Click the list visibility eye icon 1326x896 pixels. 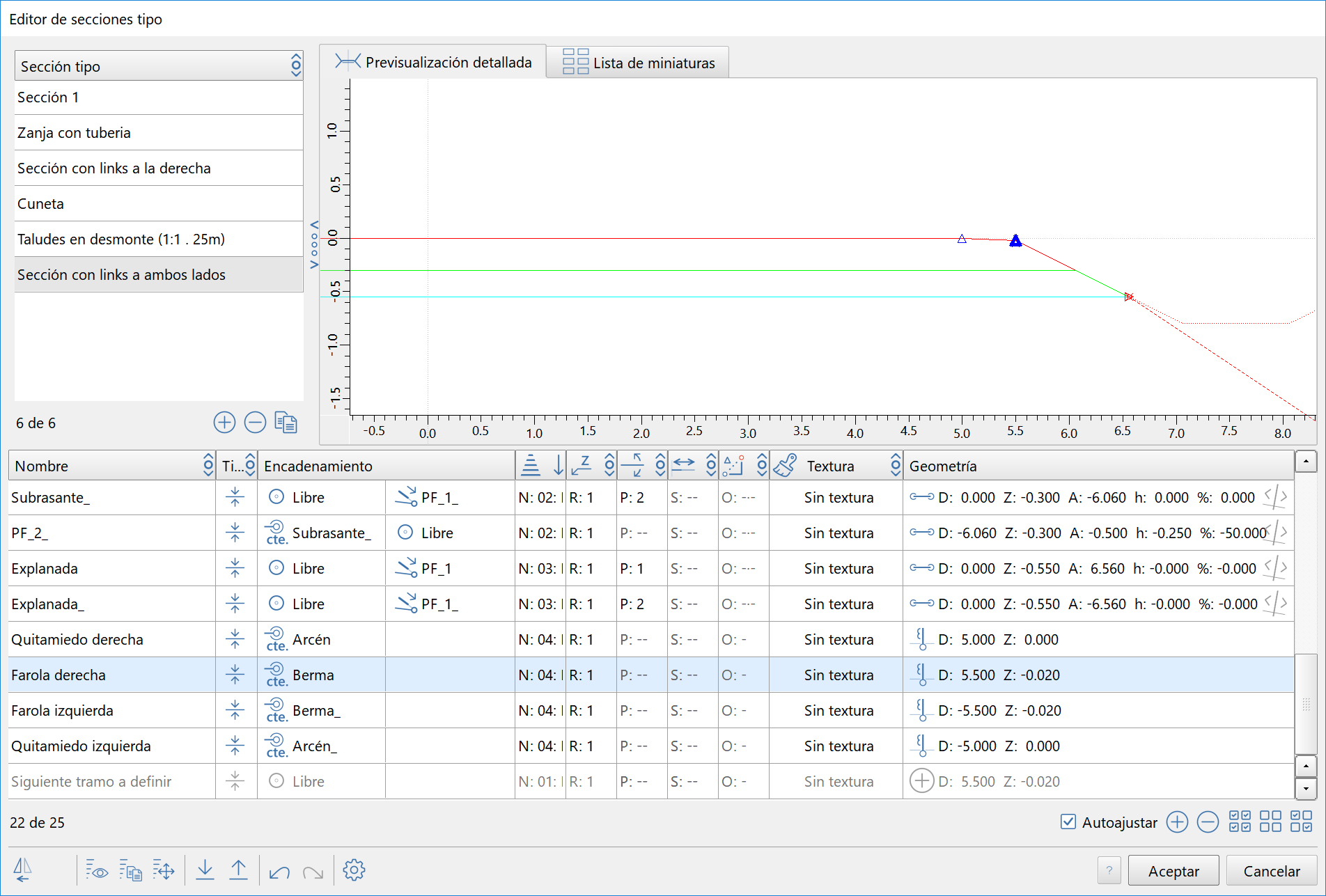[97, 870]
